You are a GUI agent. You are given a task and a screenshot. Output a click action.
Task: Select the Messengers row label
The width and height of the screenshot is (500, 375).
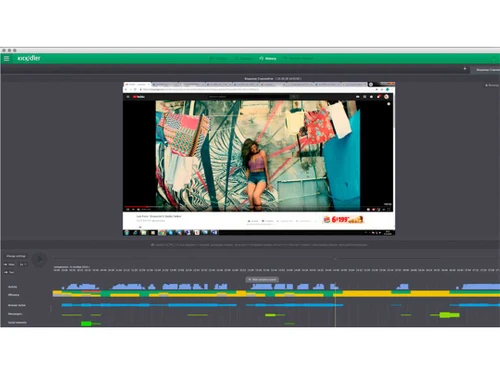click(15, 314)
